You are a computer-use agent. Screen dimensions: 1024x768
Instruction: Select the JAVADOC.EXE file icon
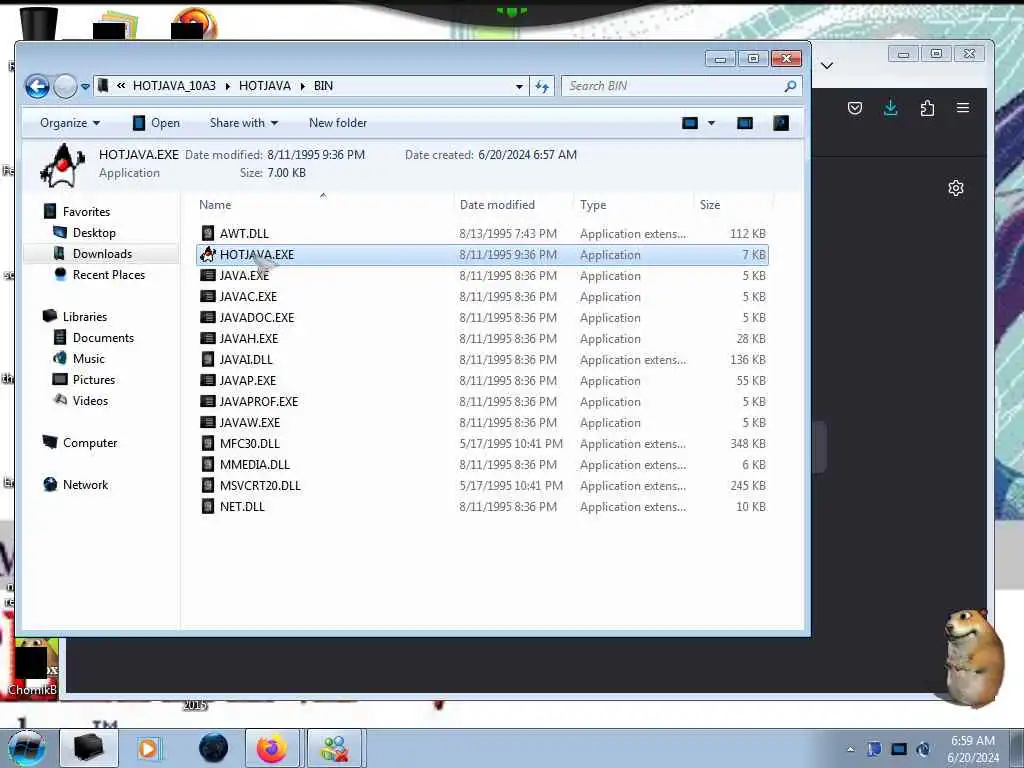[208, 317]
